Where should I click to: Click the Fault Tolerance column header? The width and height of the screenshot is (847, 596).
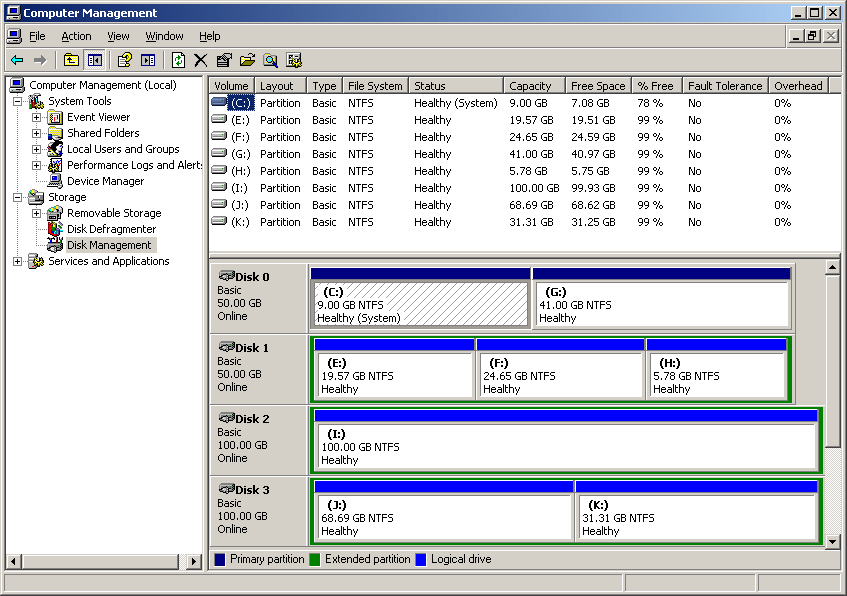(x=724, y=85)
